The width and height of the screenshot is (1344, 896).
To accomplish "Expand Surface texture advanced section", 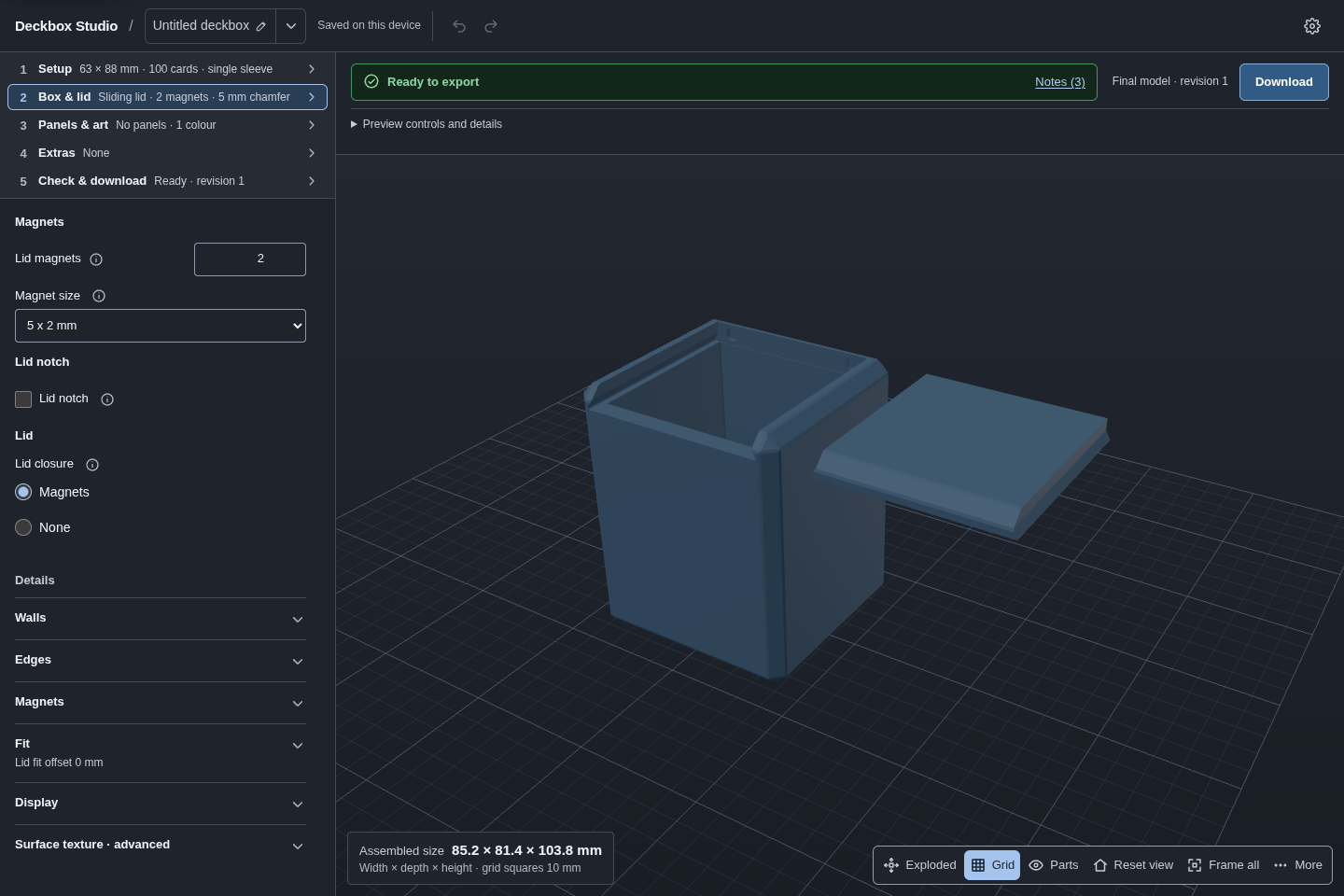I will coord(161,846).
